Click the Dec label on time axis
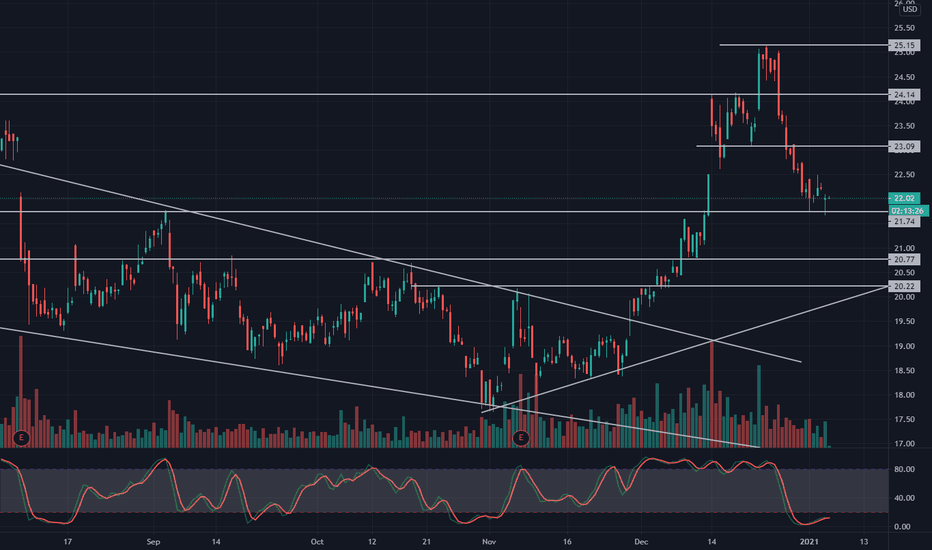Screen dimensions: 932x550 click(x=641, y=542)
